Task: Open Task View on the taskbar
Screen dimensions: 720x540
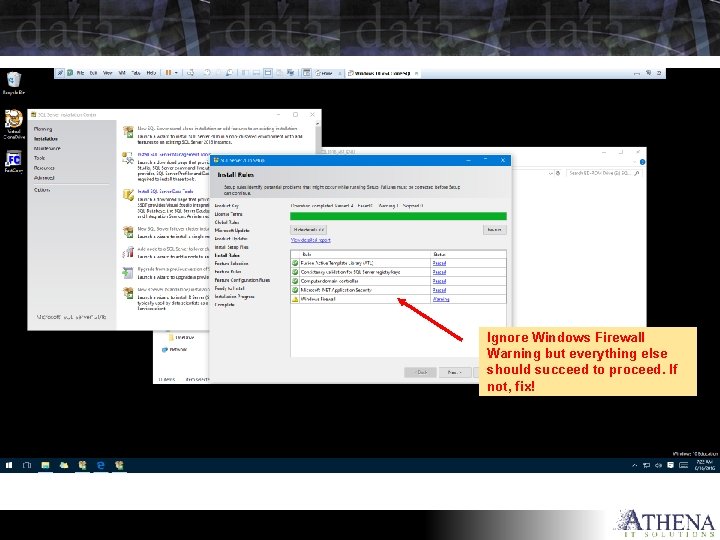Action: [27, 465]
